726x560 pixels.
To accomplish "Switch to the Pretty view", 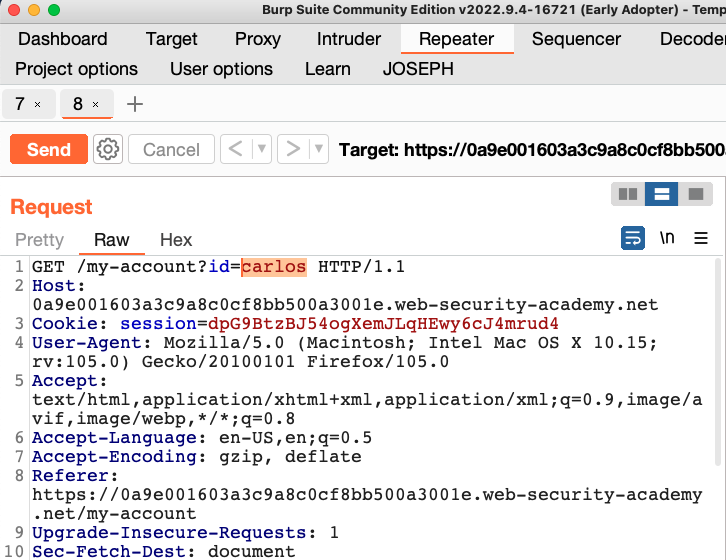I will pyautogui.click(x=39, y=240).
